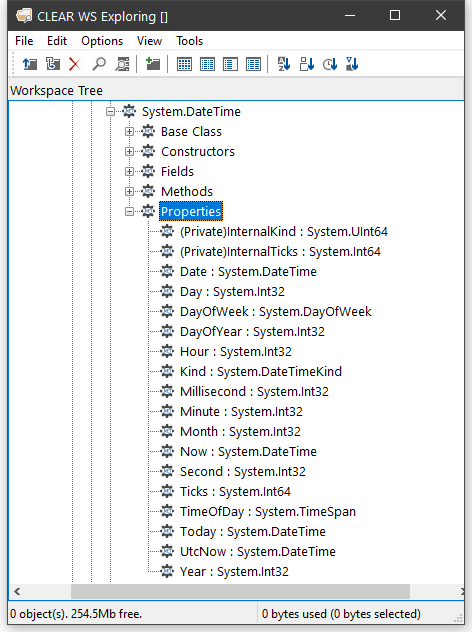
Task: Expand the Methods node
Action: tap(129, 191)
